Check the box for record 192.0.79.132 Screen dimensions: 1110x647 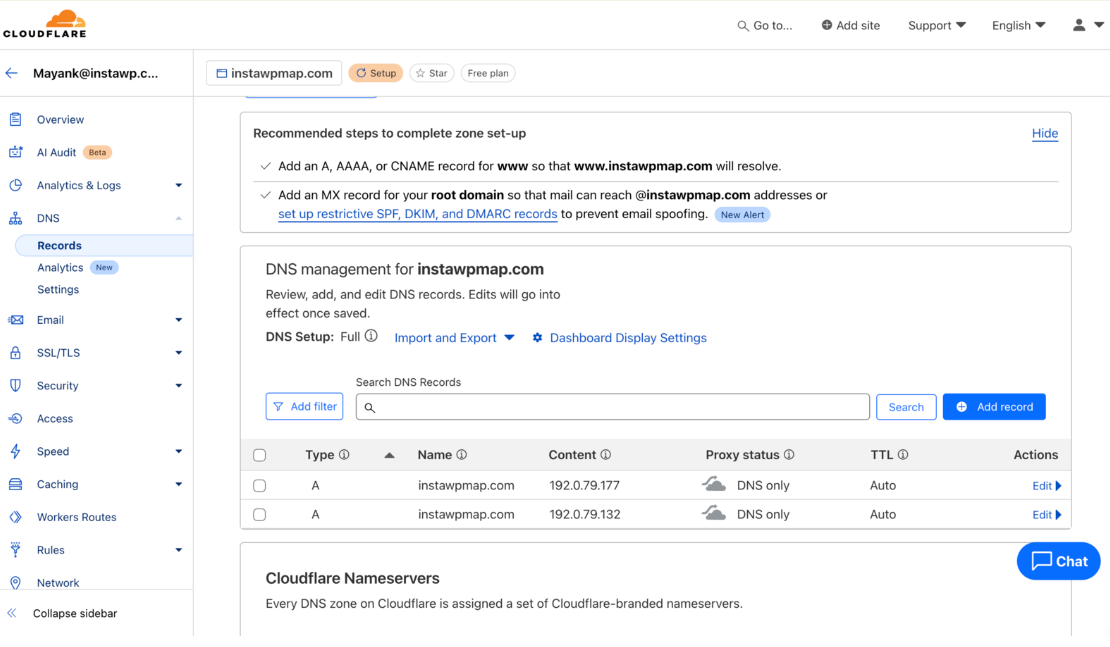coord(260,515)
